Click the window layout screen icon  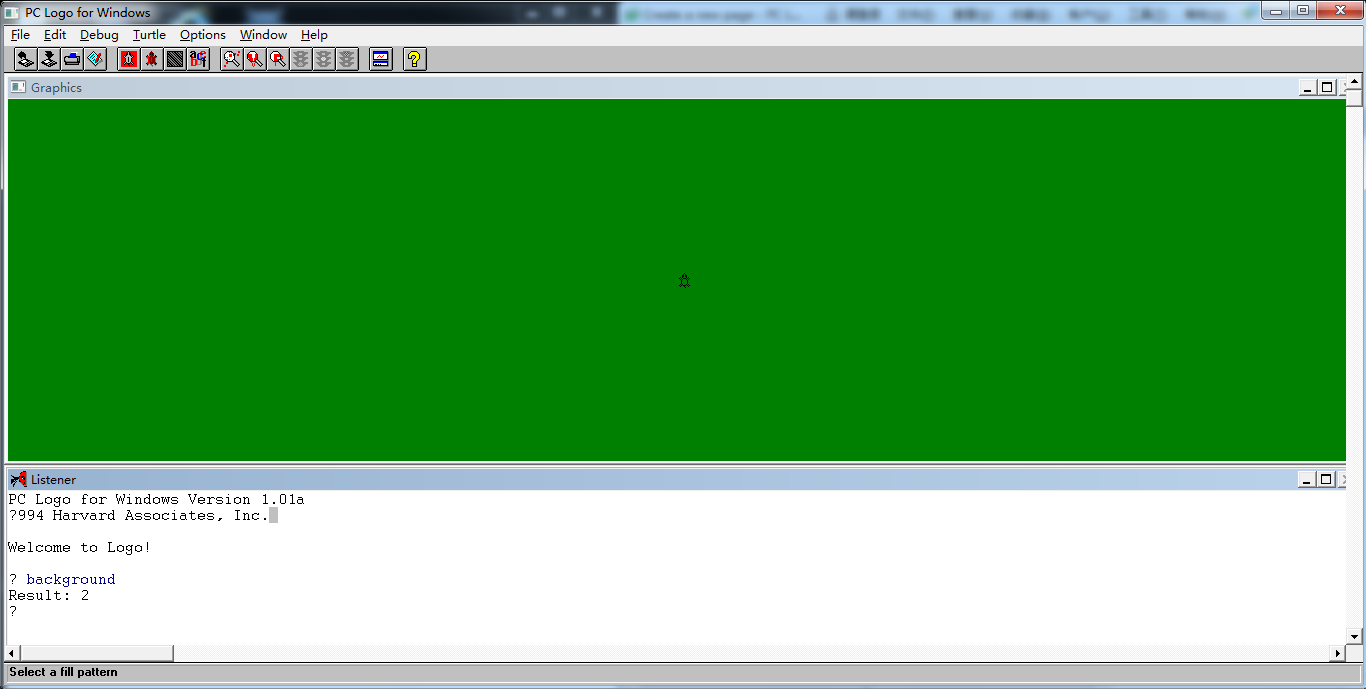pos(381,59)
